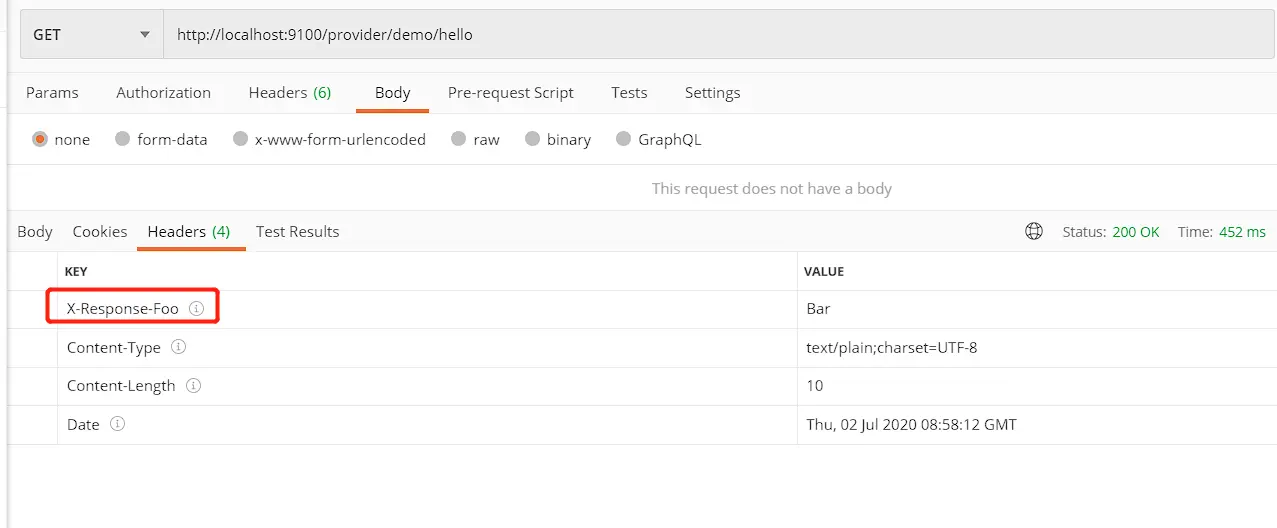
Task: Select x-www-form-urlencoded radio button
Action: pos(240,139)
